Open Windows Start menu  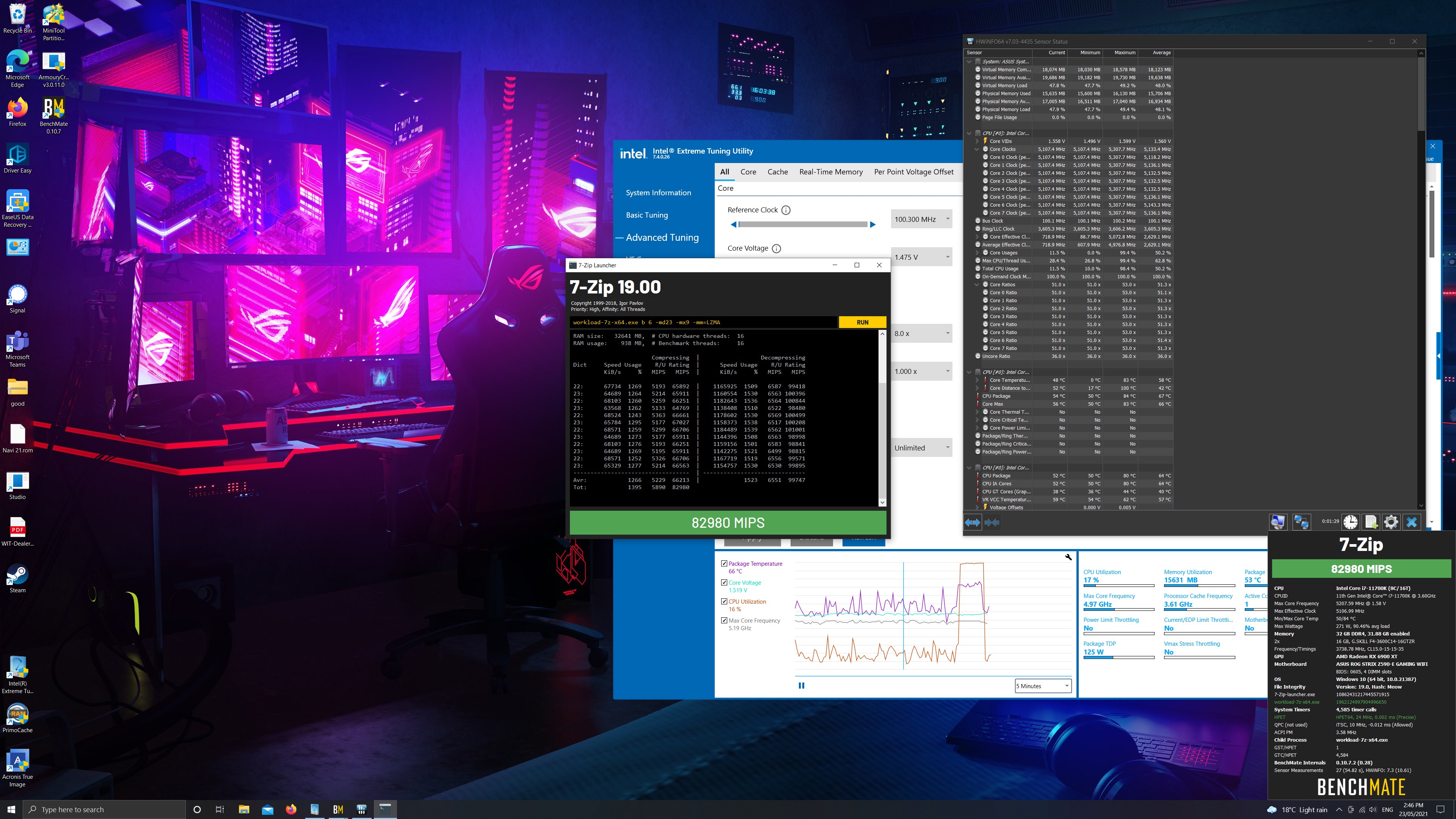[11, 810]
